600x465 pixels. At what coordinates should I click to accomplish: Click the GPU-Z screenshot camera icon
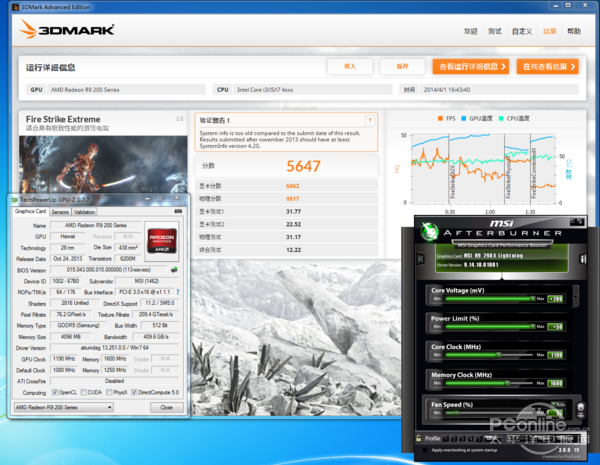(178, 211)
